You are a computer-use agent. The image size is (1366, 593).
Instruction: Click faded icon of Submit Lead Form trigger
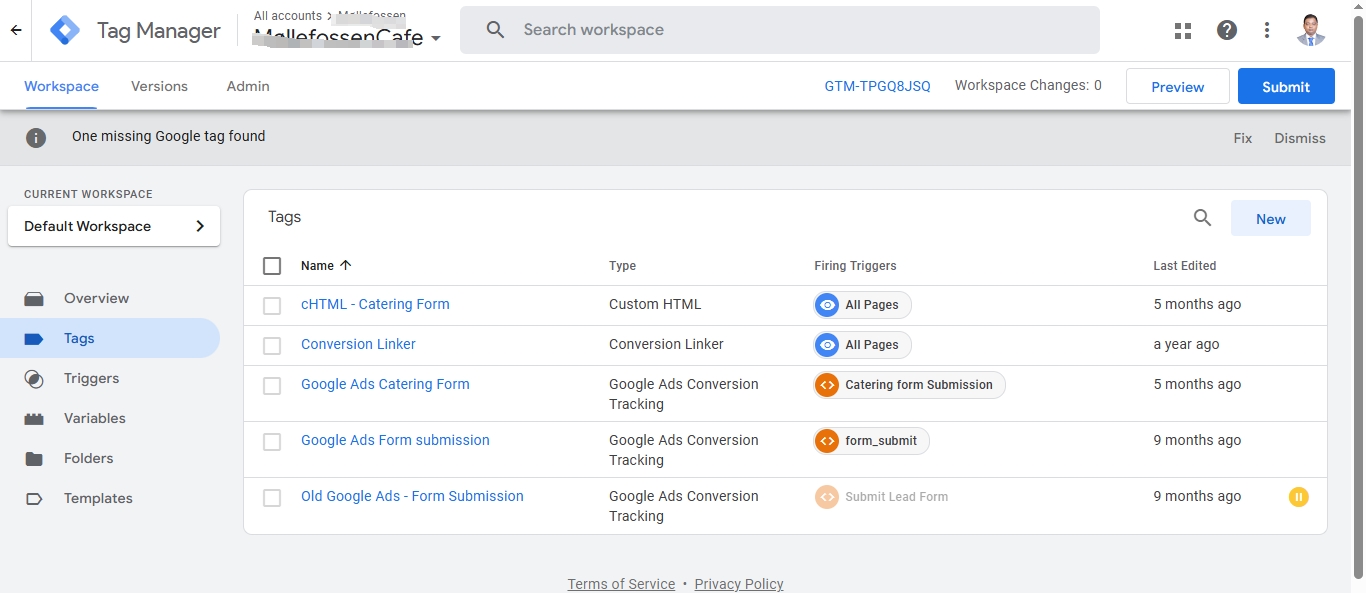pyautogui.click(x=827, y=497)
